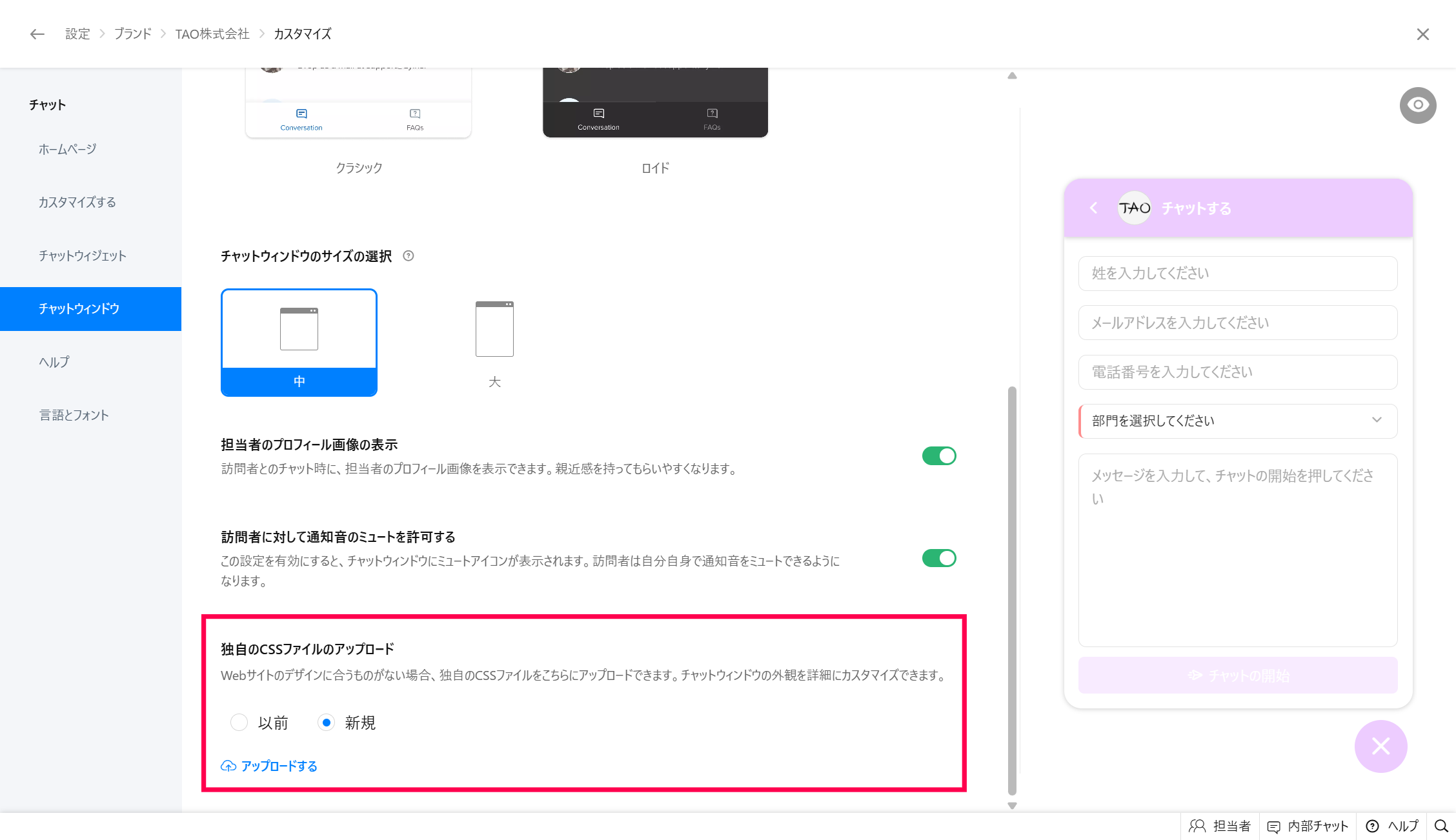Screen dimensions: 1456x840
Task: Disable visitor notification sound mute toggle
Action: click(x=938, y=558)
